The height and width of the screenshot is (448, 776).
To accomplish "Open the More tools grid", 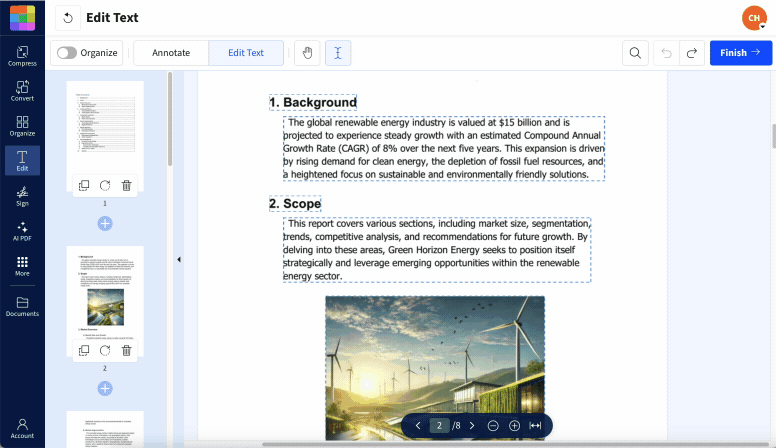I will pos(22,266).
